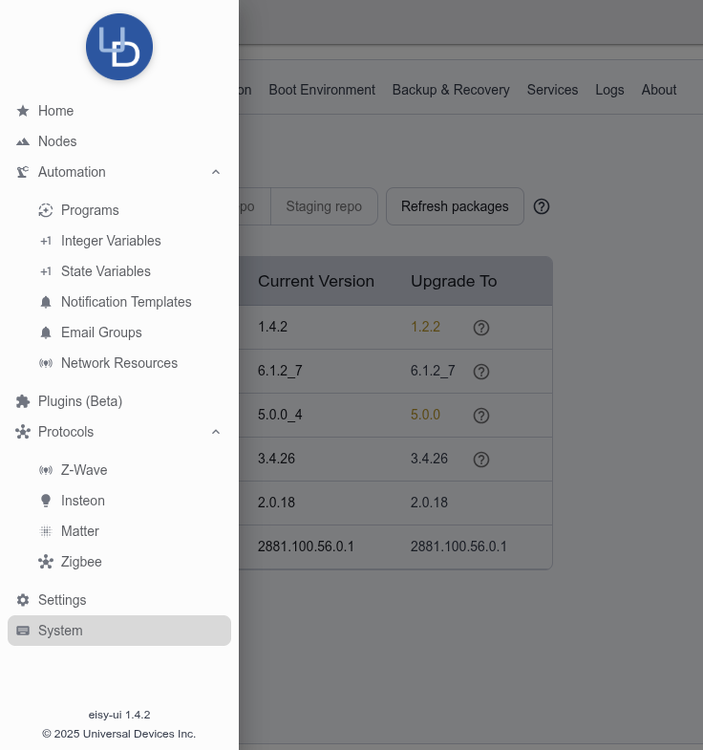Click the Zigbee hub icon
The image size is (703, 750).
pyautogui.click(x=46, y=562)
